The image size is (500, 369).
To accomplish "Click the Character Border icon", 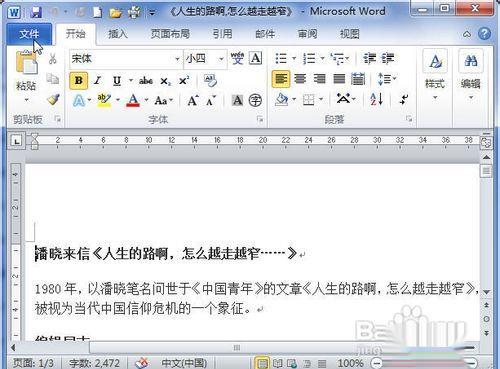I will pos(256,58).
